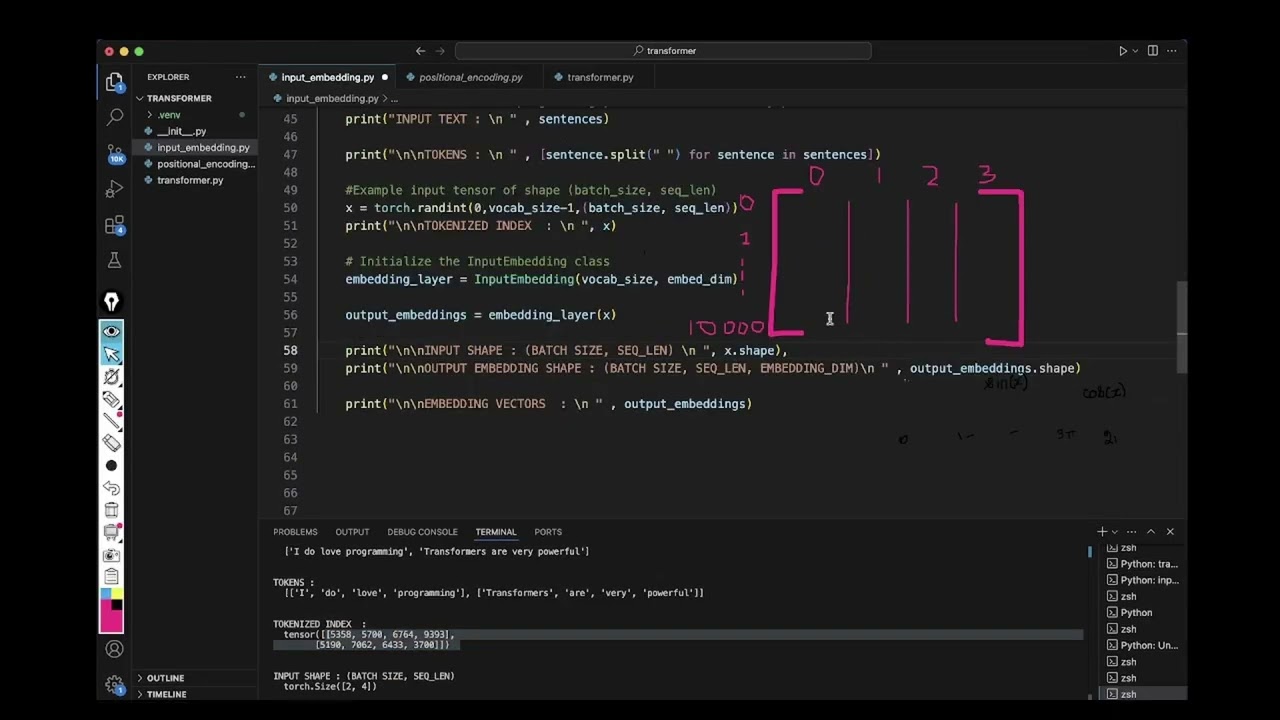Open editor more actions ellipsis menu
This screenshot has width=1280, height=720.
pyautogui.click(x=1171, y=51)
